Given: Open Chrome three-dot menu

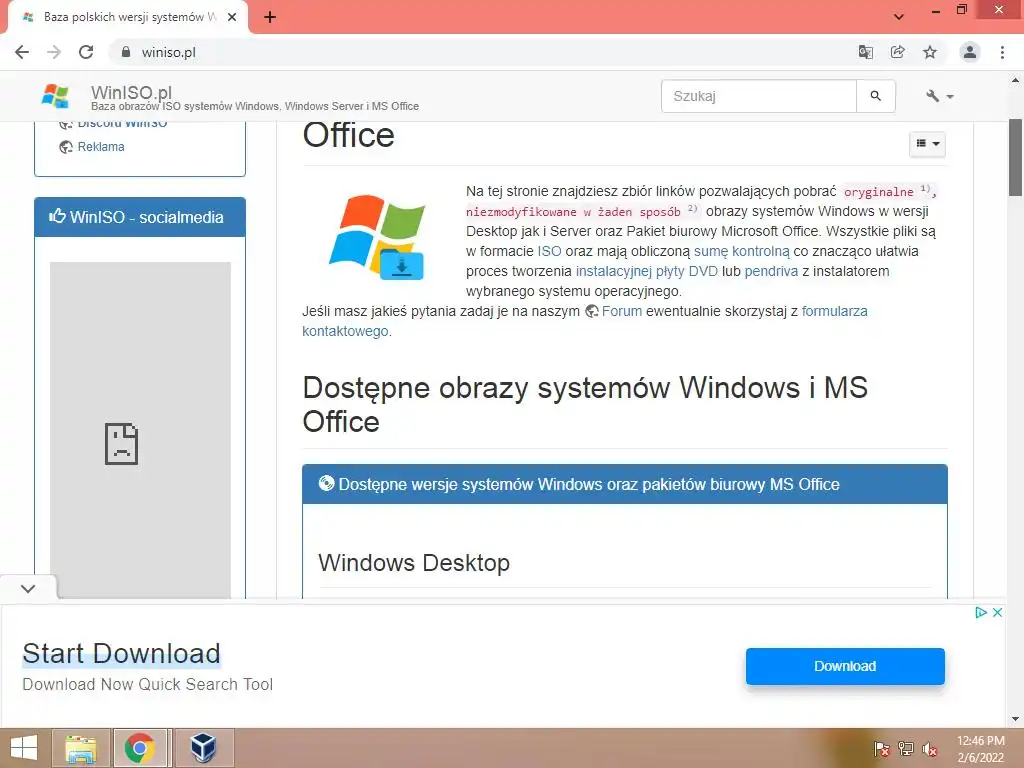Looking at the screenshot, I should click(x=1002, y=52).
